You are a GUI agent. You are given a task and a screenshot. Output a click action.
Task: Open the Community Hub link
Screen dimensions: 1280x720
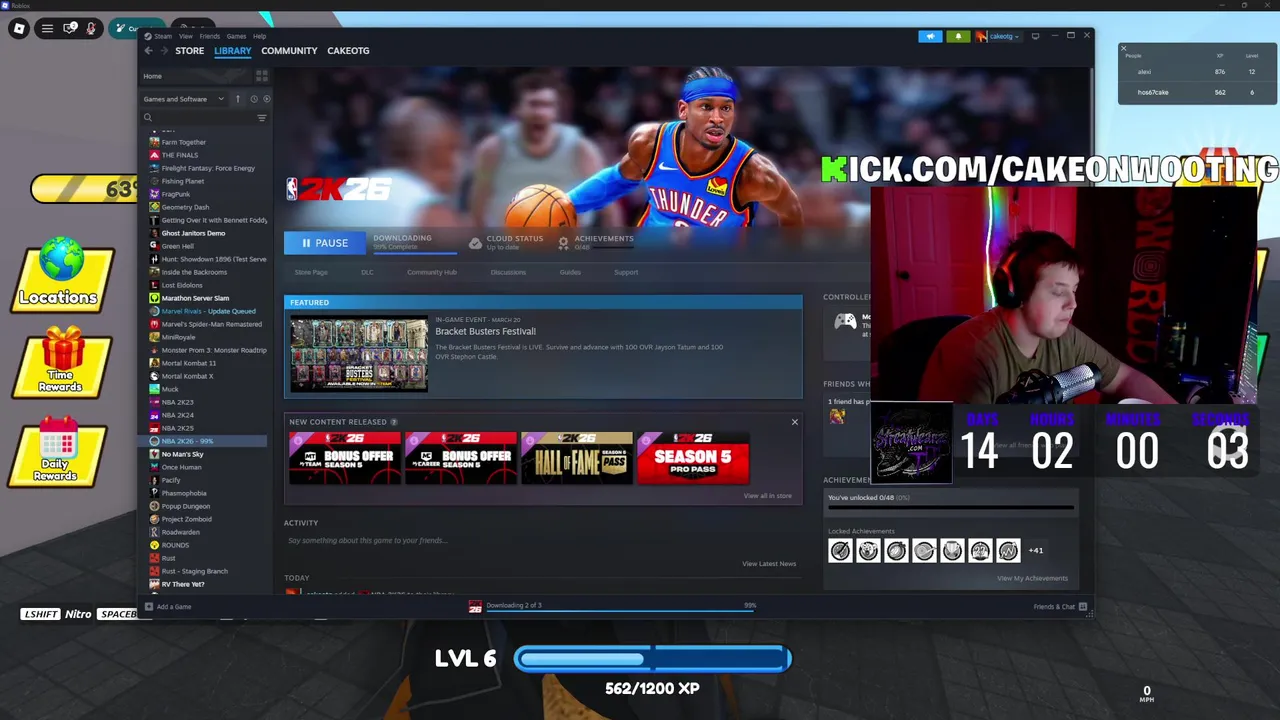tap(432, 272)
